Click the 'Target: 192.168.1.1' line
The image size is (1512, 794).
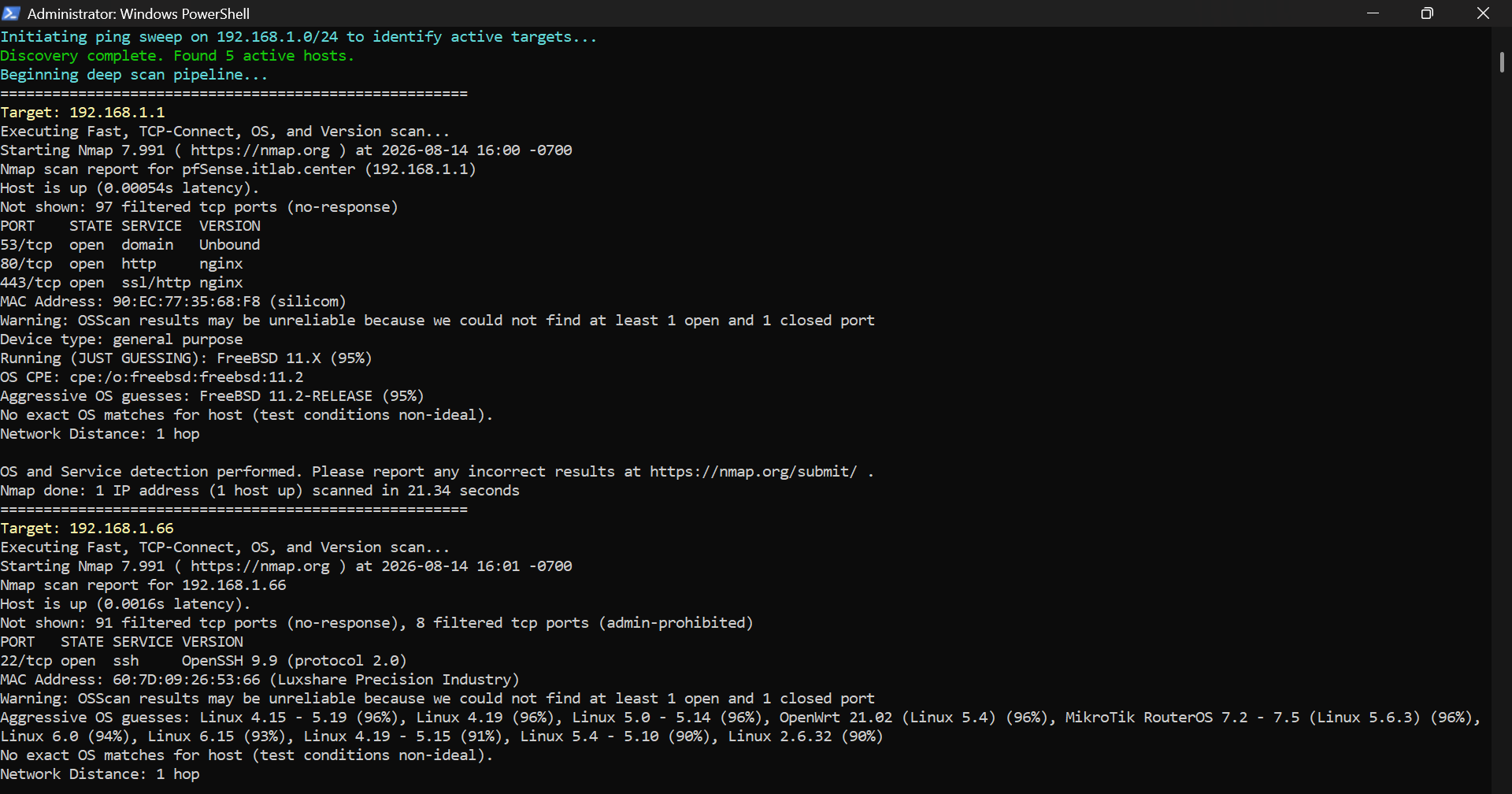click(x=83, y=113)
